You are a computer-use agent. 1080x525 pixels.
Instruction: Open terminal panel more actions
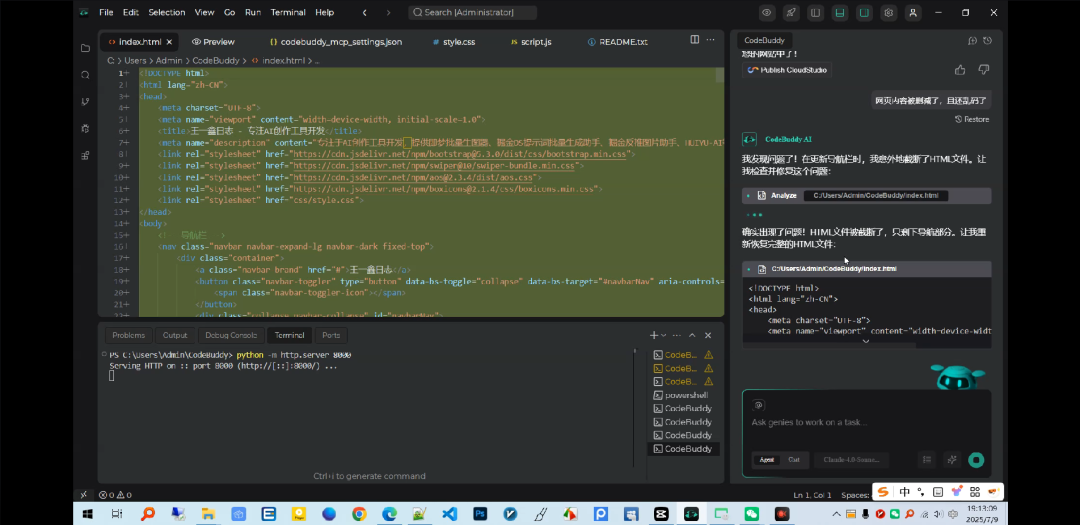pos(677,336)
